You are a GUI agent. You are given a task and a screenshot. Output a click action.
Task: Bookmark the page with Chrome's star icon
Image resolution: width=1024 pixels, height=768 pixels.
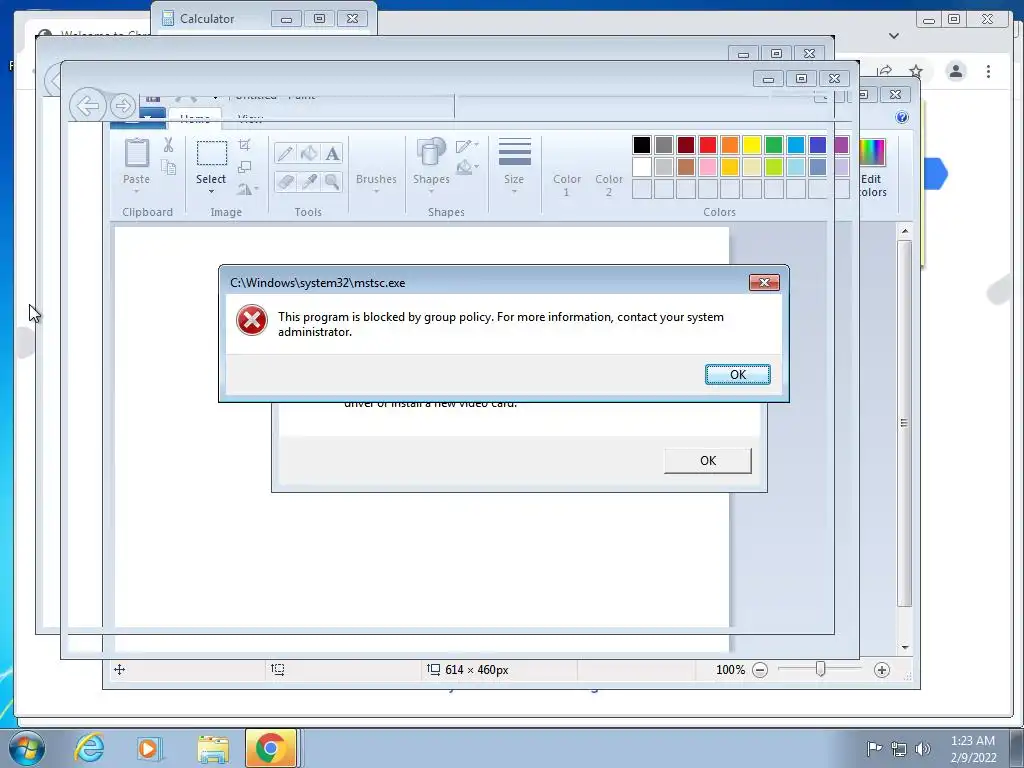(916, 71)
